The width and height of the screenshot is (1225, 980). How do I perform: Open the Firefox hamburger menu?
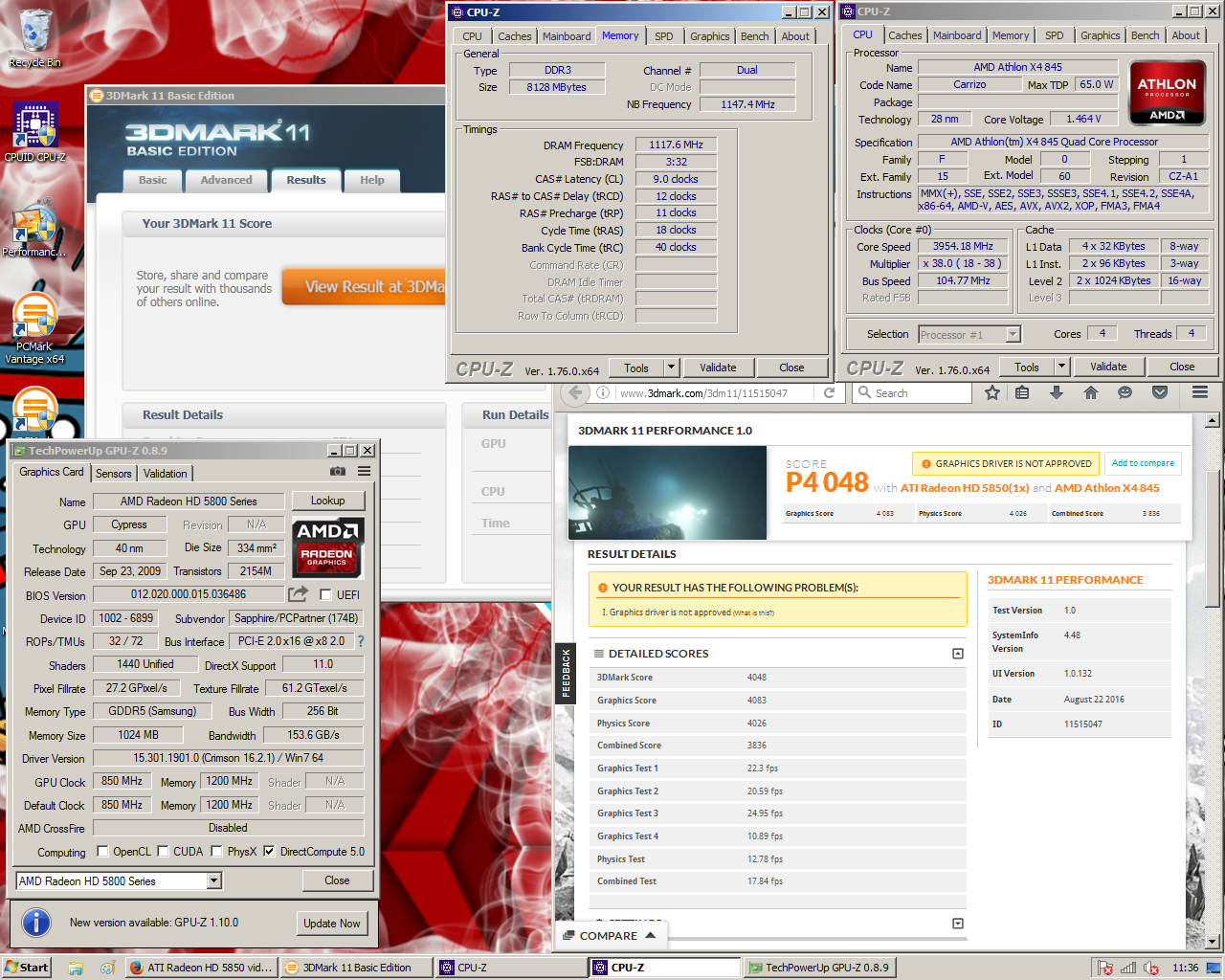pyautogui.click(x=1200, y=392)
